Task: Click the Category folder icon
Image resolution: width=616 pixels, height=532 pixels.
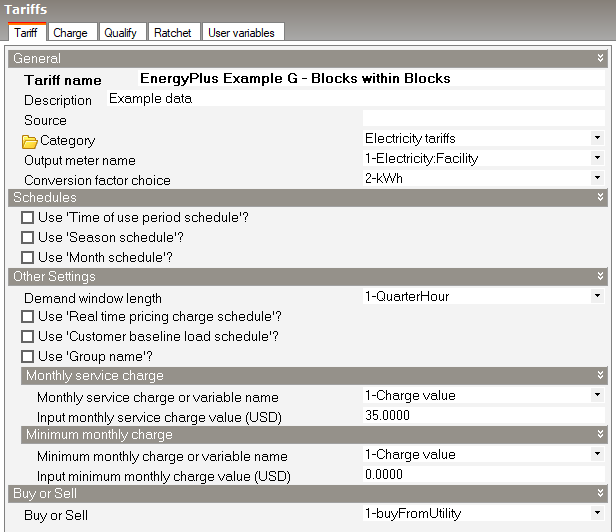Action: (30, 141)
